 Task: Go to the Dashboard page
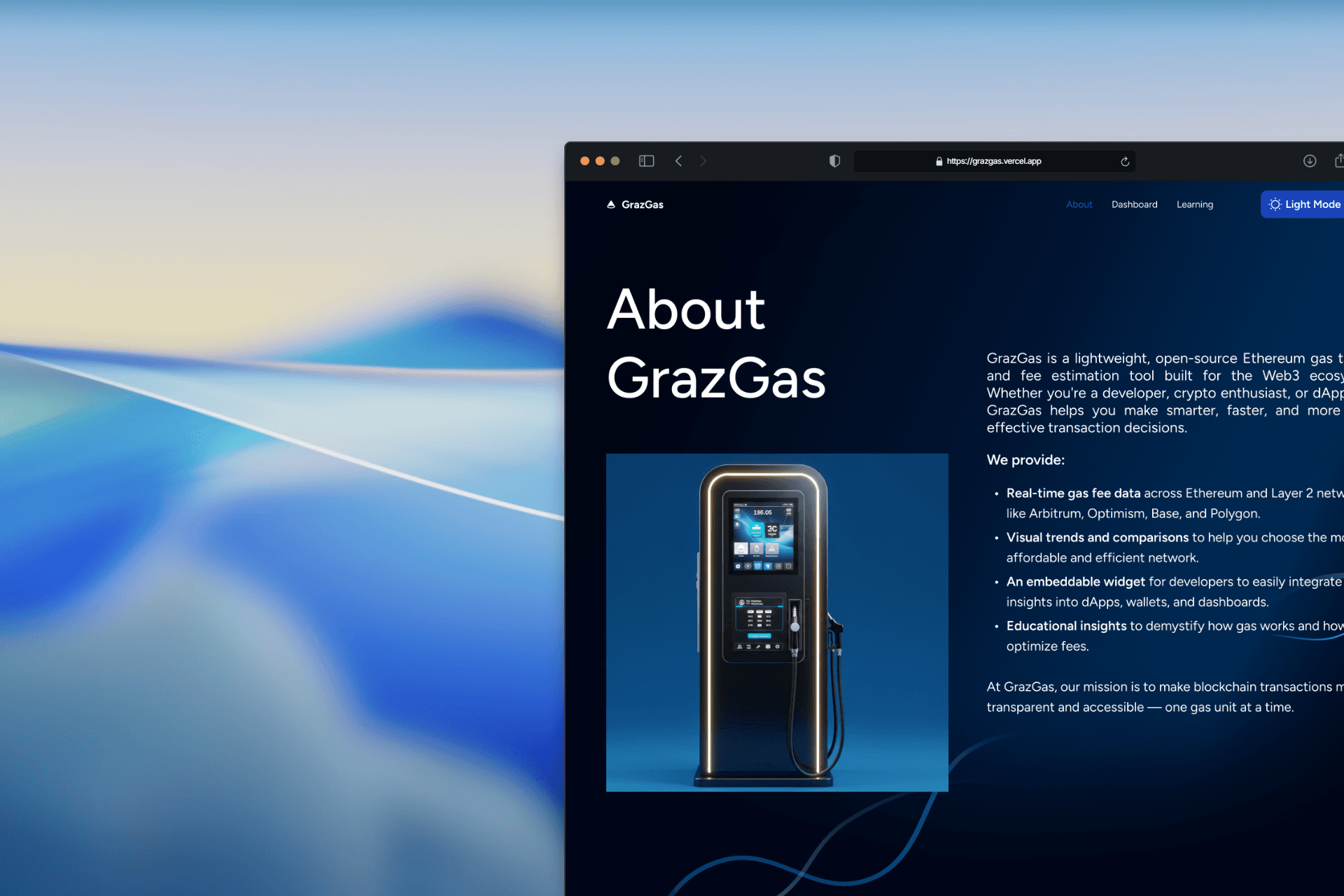click(x=1134, y=204)
